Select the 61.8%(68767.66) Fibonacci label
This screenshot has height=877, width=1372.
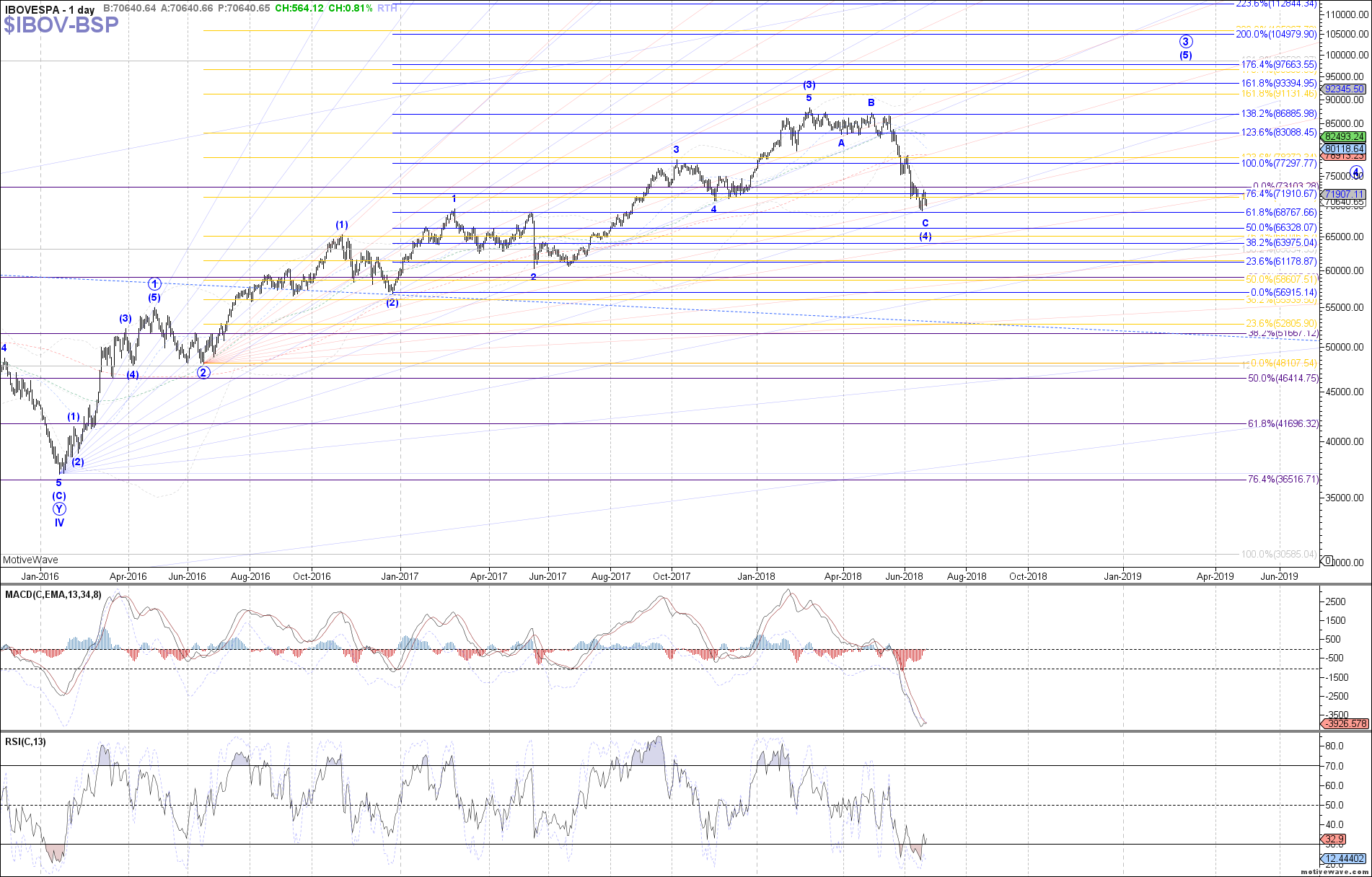click(1281, 212)
